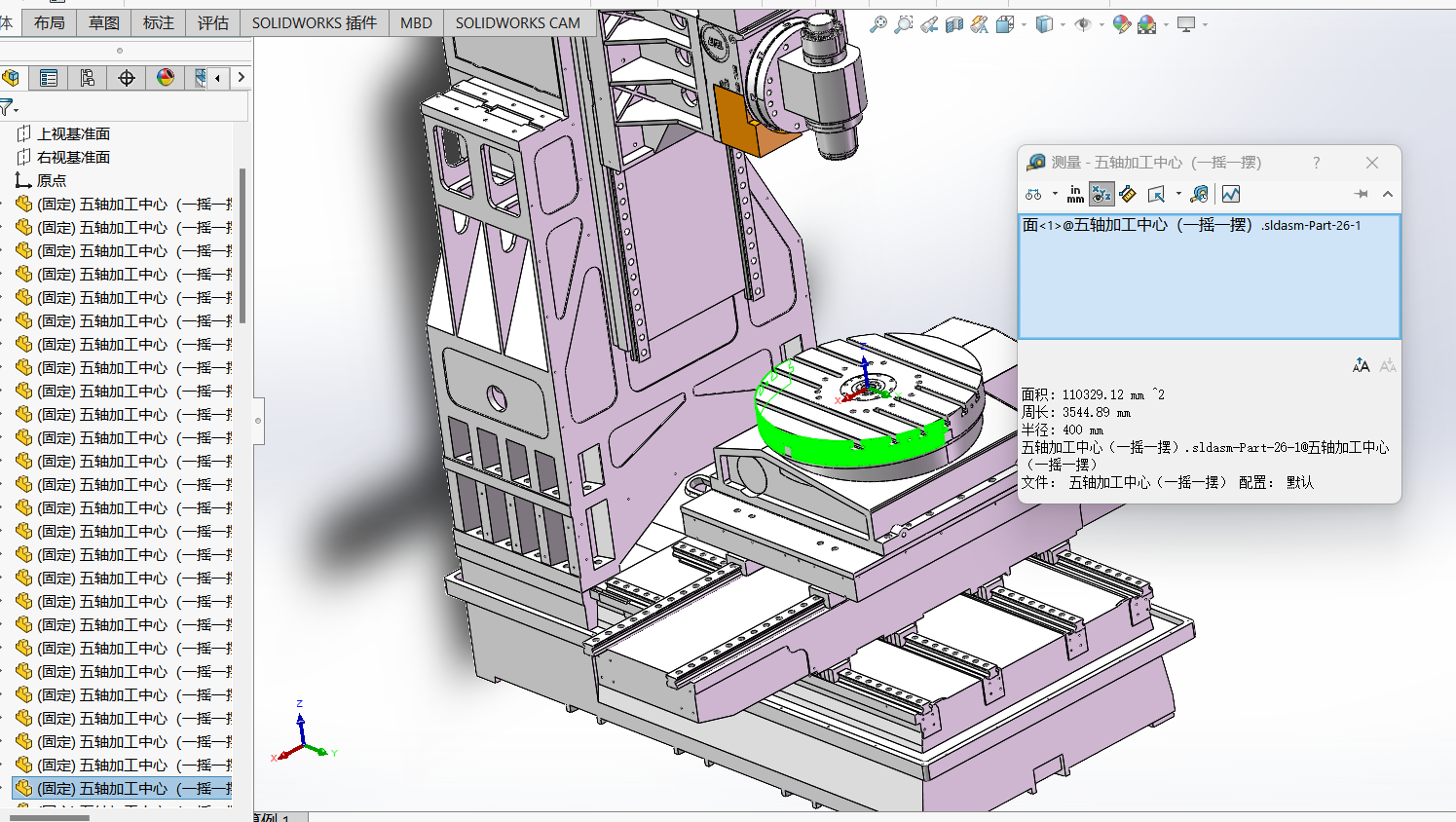
Task: Click the Hide/Show Items eye icon
Action: [x=1083, y=24]
